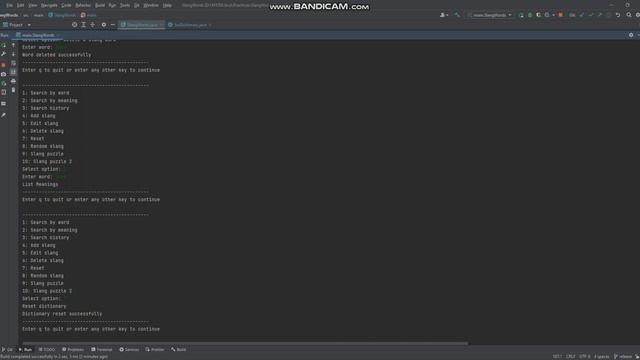Click the build hammer icon
Viewport: 640px width, 360px height.
[x=457, y=15]
